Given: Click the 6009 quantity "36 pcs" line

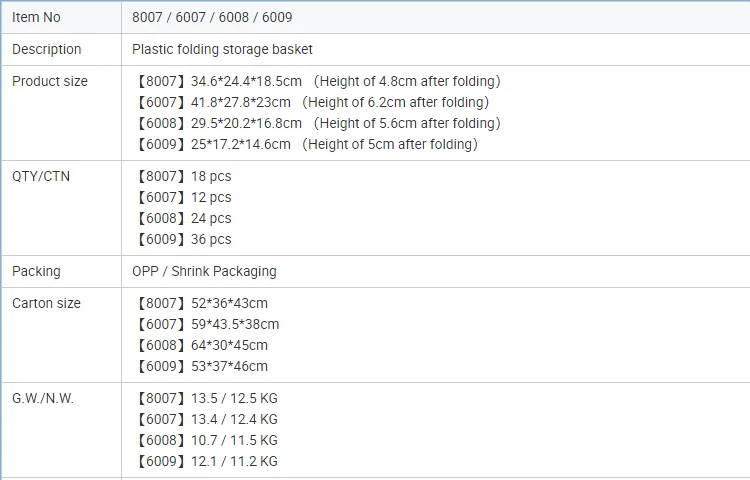Looking at the screenshot, I should pyautogui.click(x=182, y=239).
